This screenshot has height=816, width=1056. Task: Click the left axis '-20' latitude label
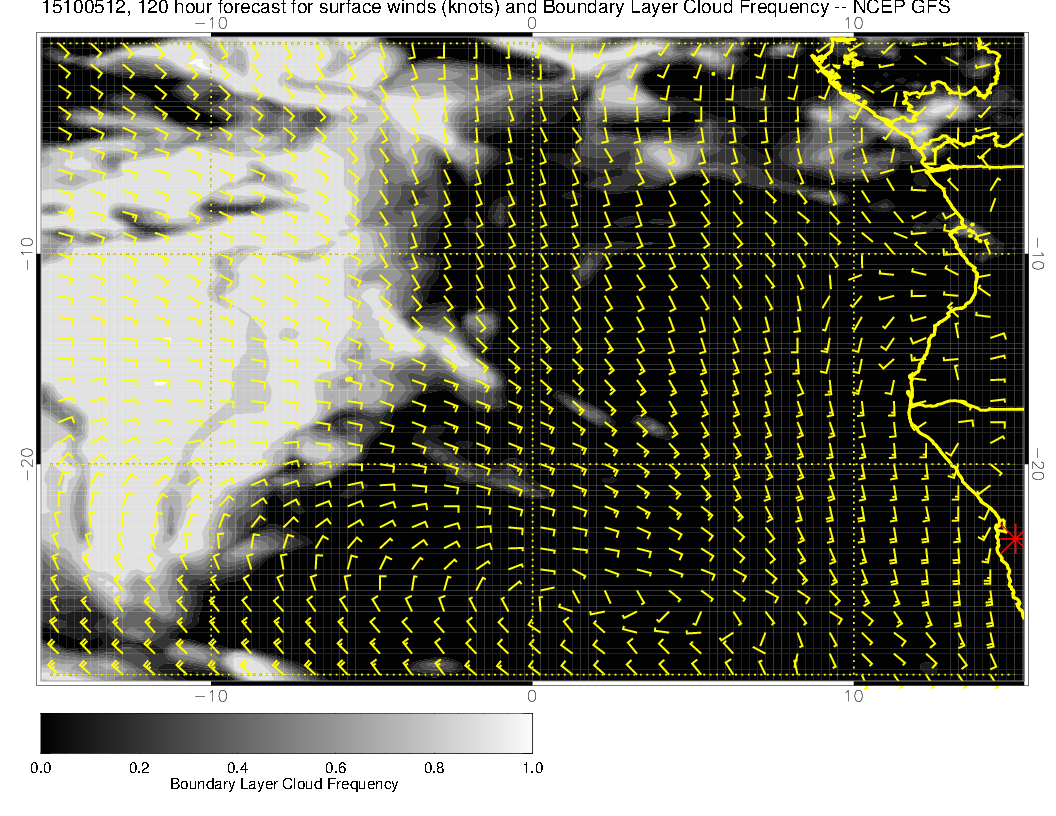(27, 464)
